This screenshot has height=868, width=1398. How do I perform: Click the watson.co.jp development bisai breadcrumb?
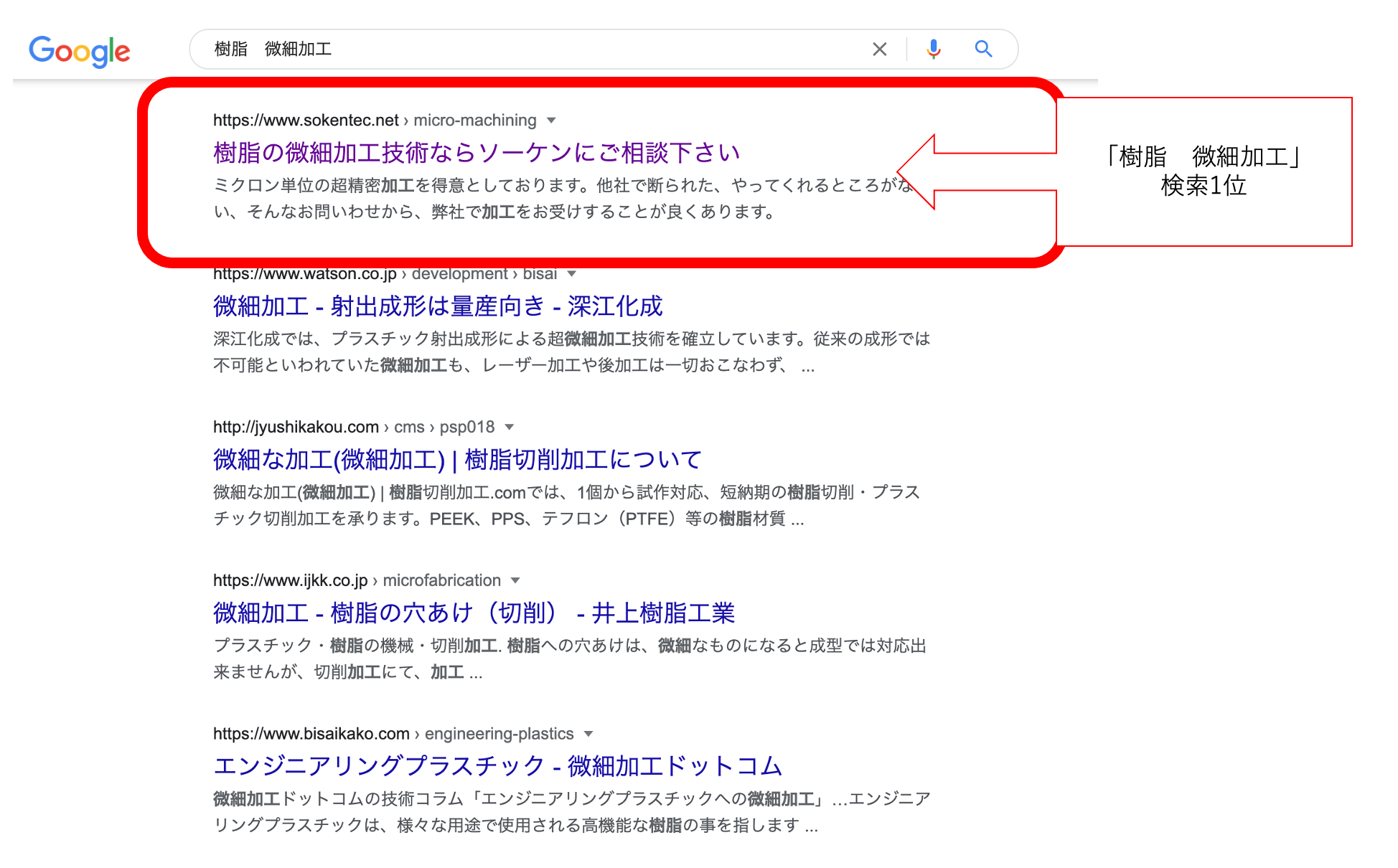coord(385,275)
